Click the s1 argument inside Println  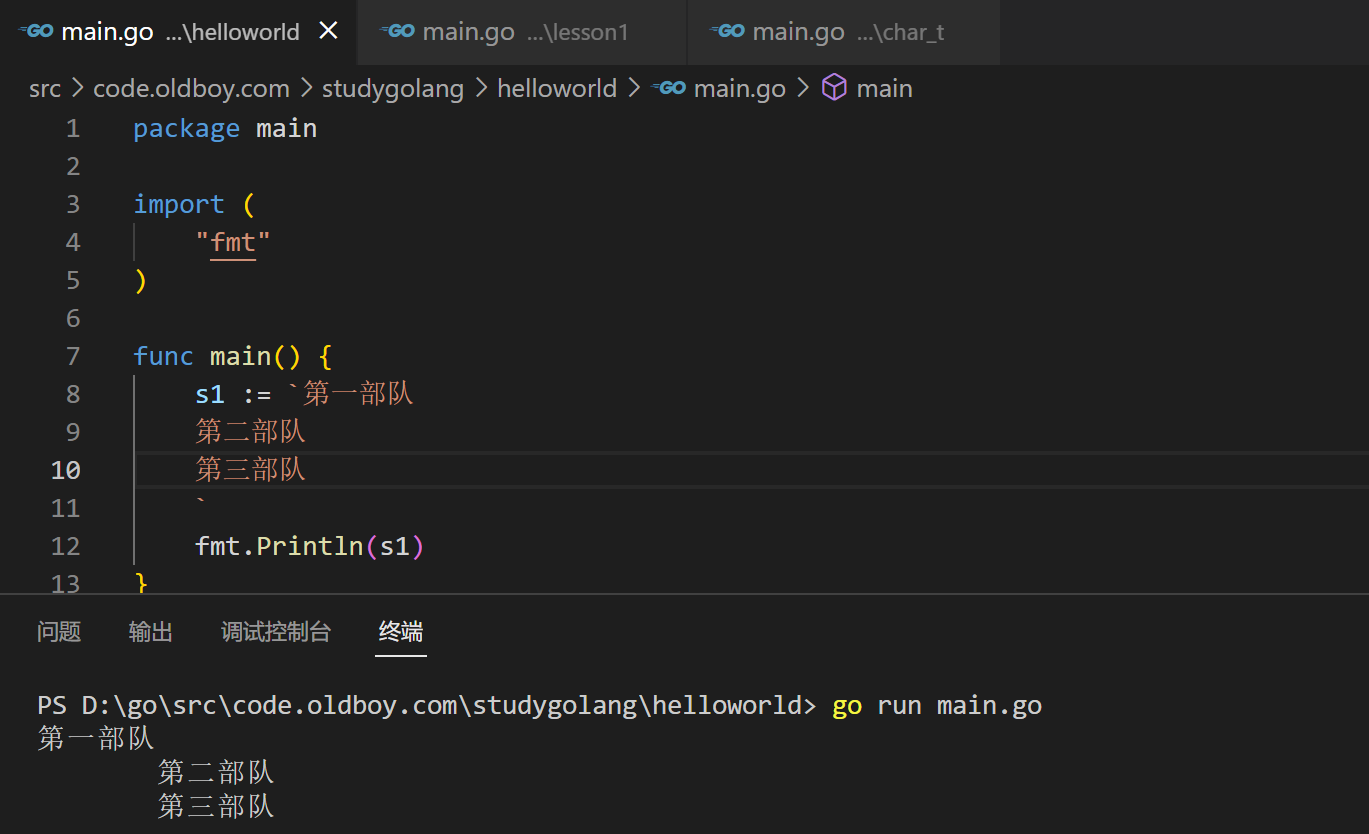pos(395,546)
